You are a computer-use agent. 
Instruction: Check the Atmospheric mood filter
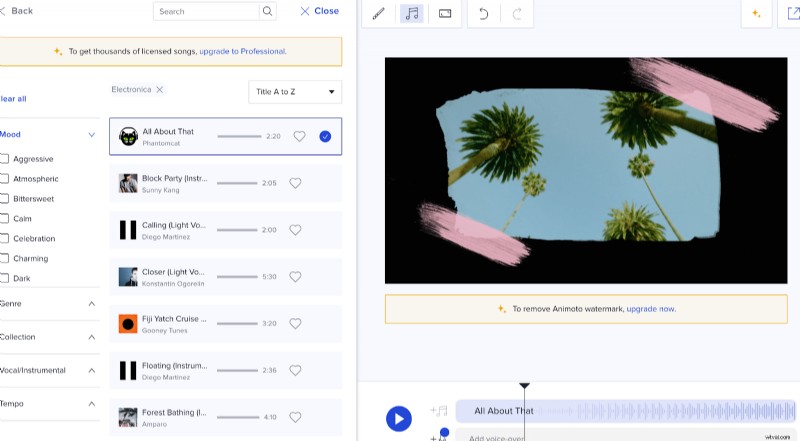coord(4,179)
